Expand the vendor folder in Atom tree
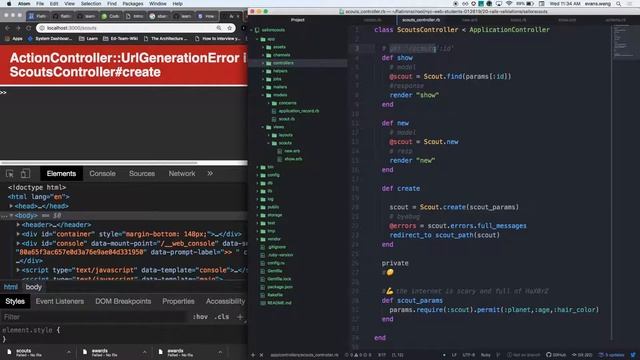The width and height of the screenshot is (640, 360). [257, 239]
